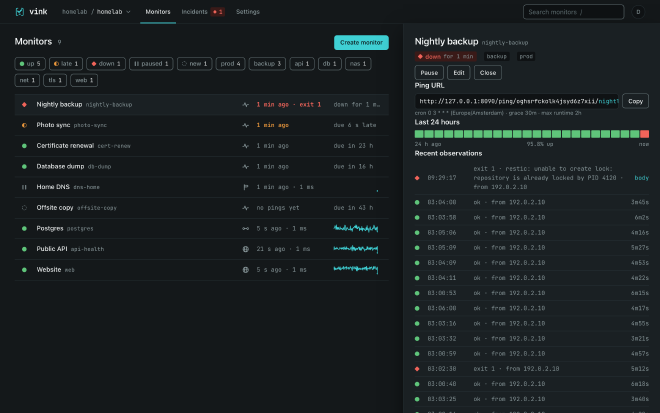Click the 'backup' tag in detail panel
Image resolution: width=660 pixels, height=413 pixels.
pos(496,56)
